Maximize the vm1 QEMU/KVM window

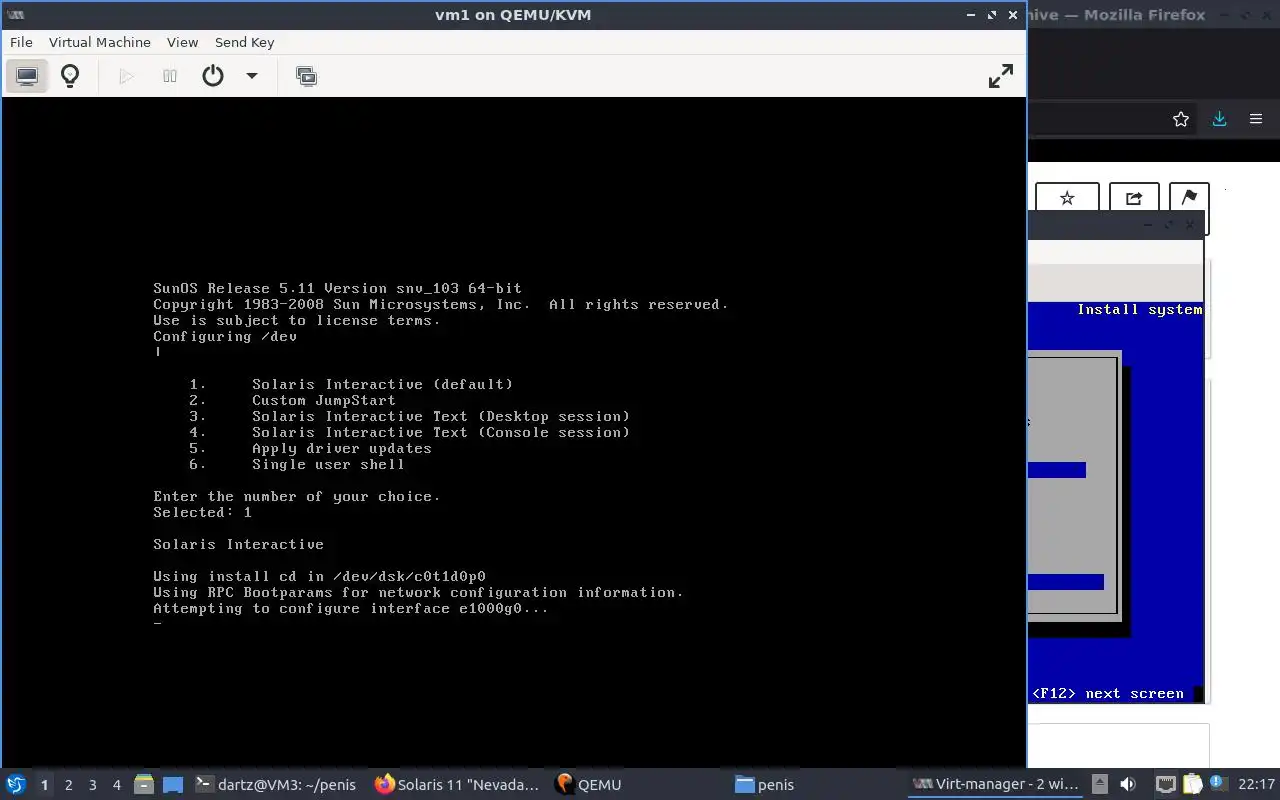[x=992, y=15]
